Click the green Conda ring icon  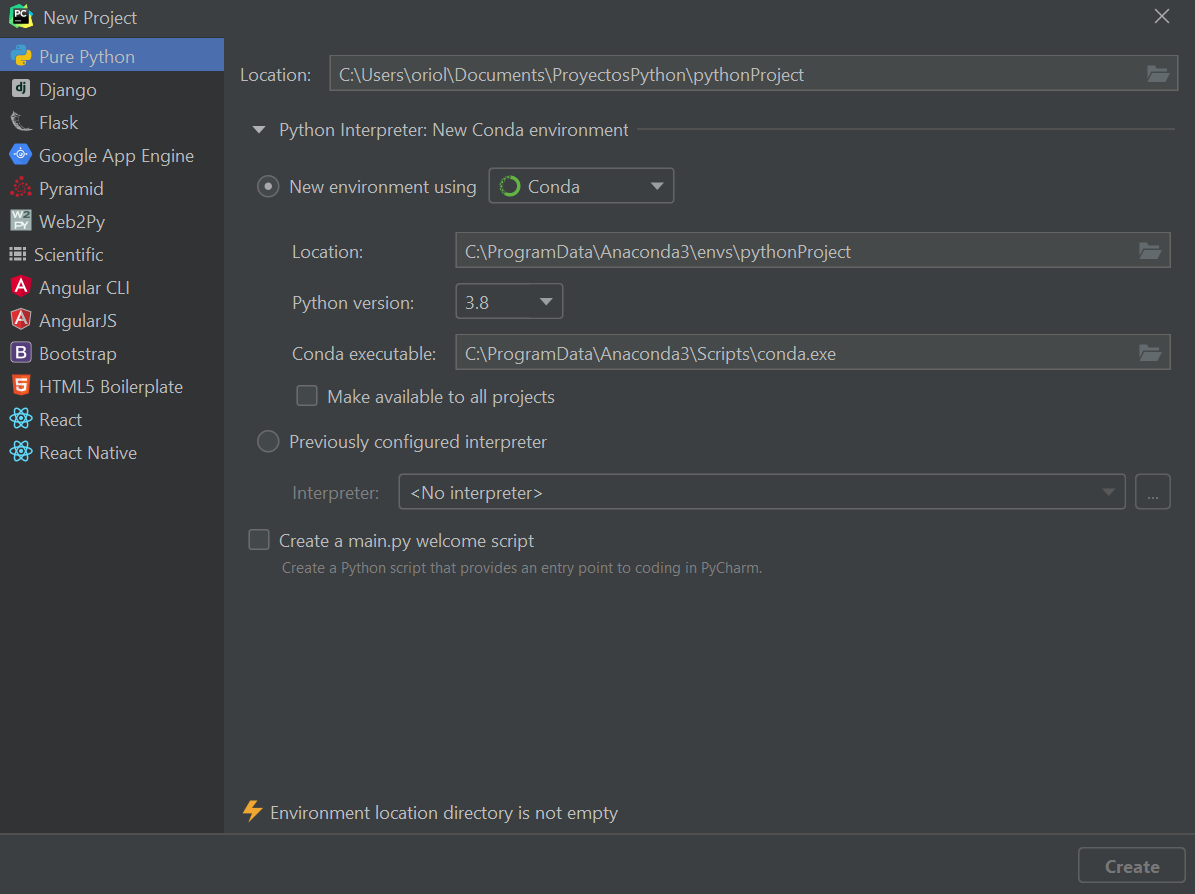pyautogui.click(x=510, y=186)
